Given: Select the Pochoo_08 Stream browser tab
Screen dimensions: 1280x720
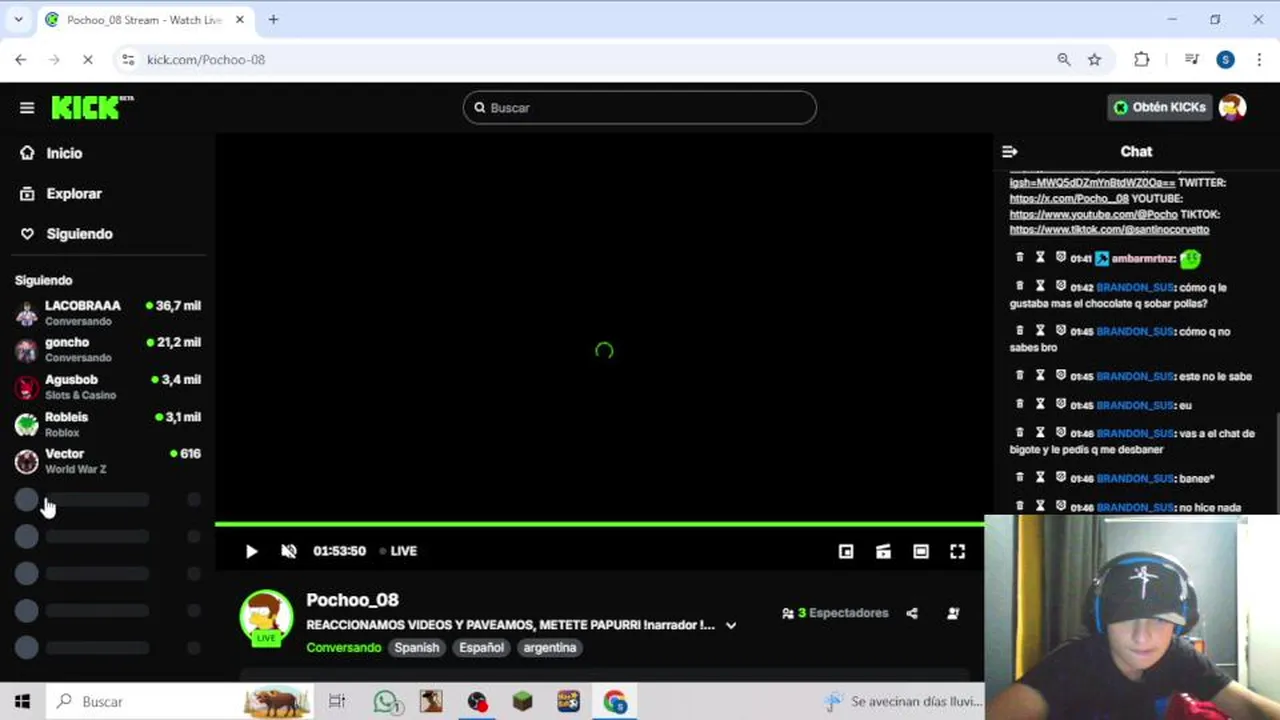Looking at the screenshot, I should 145,20.
